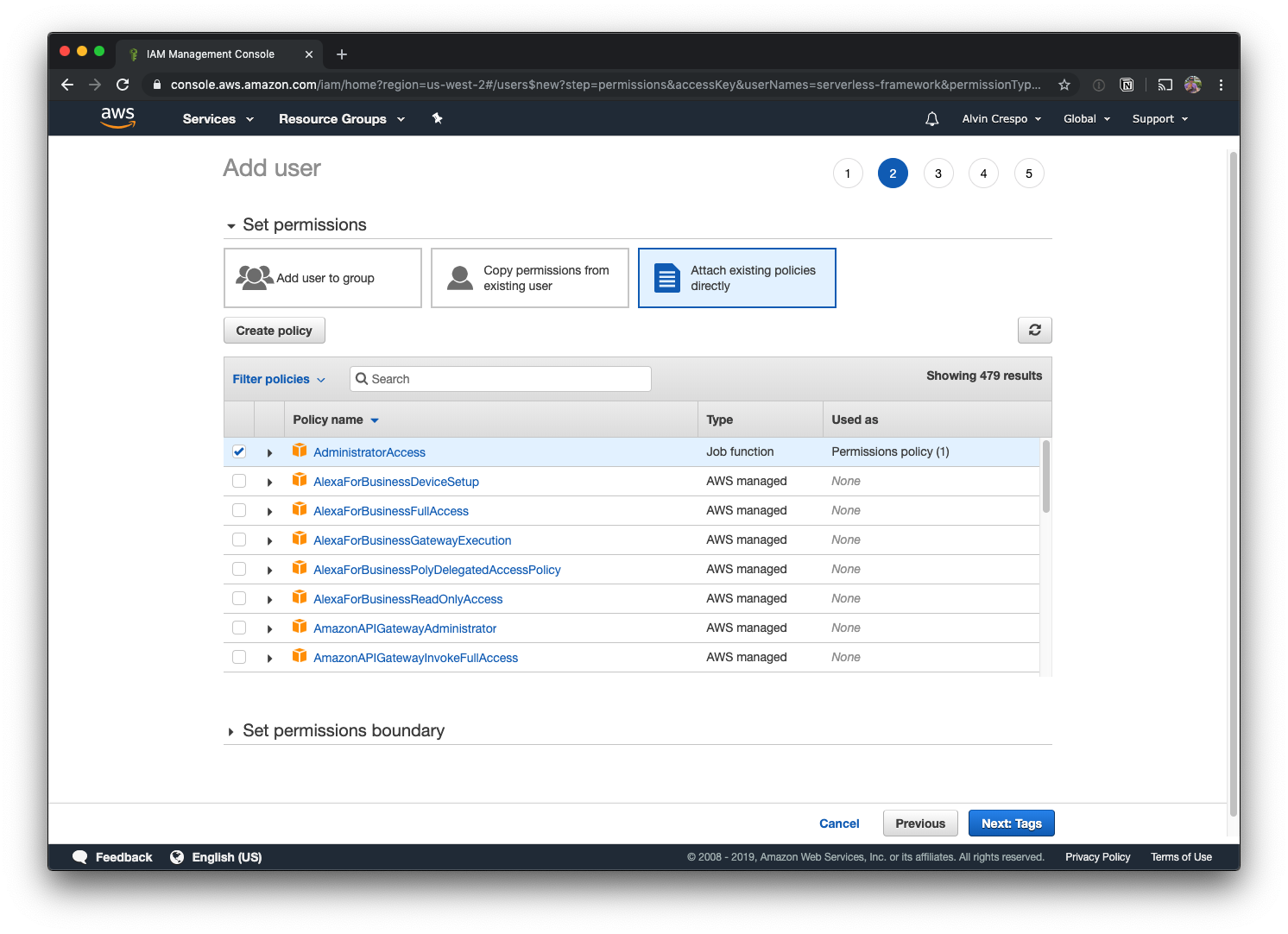Select the AmazonAPIGatewayAdministrator checkbox
This screenshot has height=934, width=1288.
click(x=239, y=628)
